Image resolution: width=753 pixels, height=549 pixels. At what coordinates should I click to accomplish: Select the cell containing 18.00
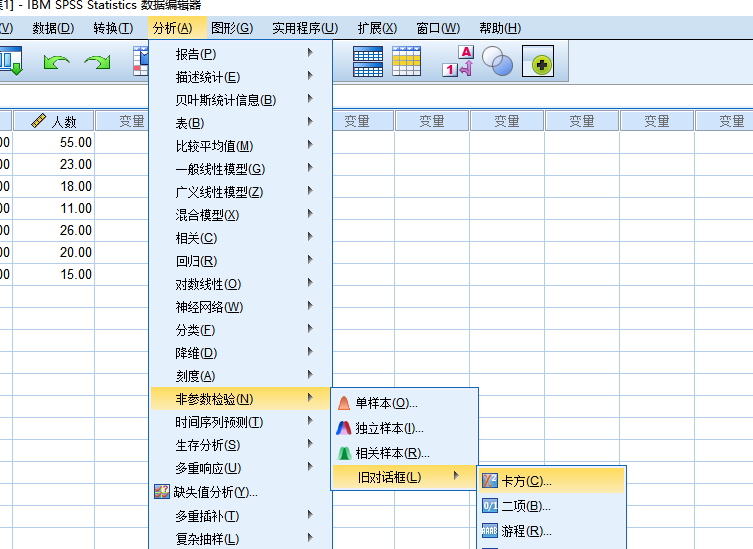[54, 186]
